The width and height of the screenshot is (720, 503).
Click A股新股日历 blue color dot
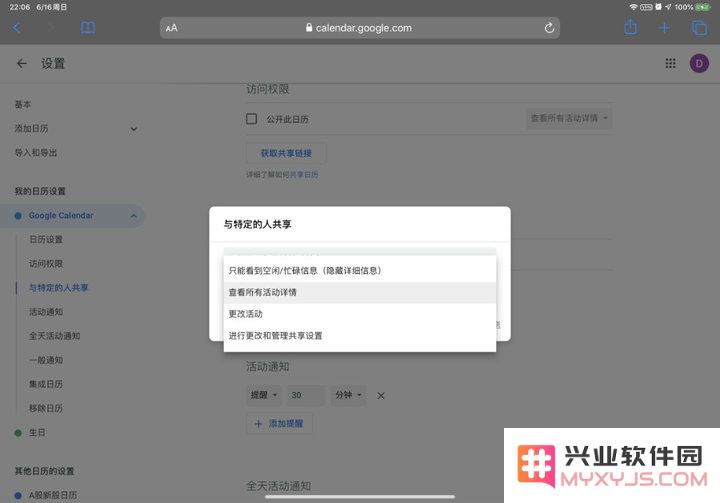(x=18, y=496)
